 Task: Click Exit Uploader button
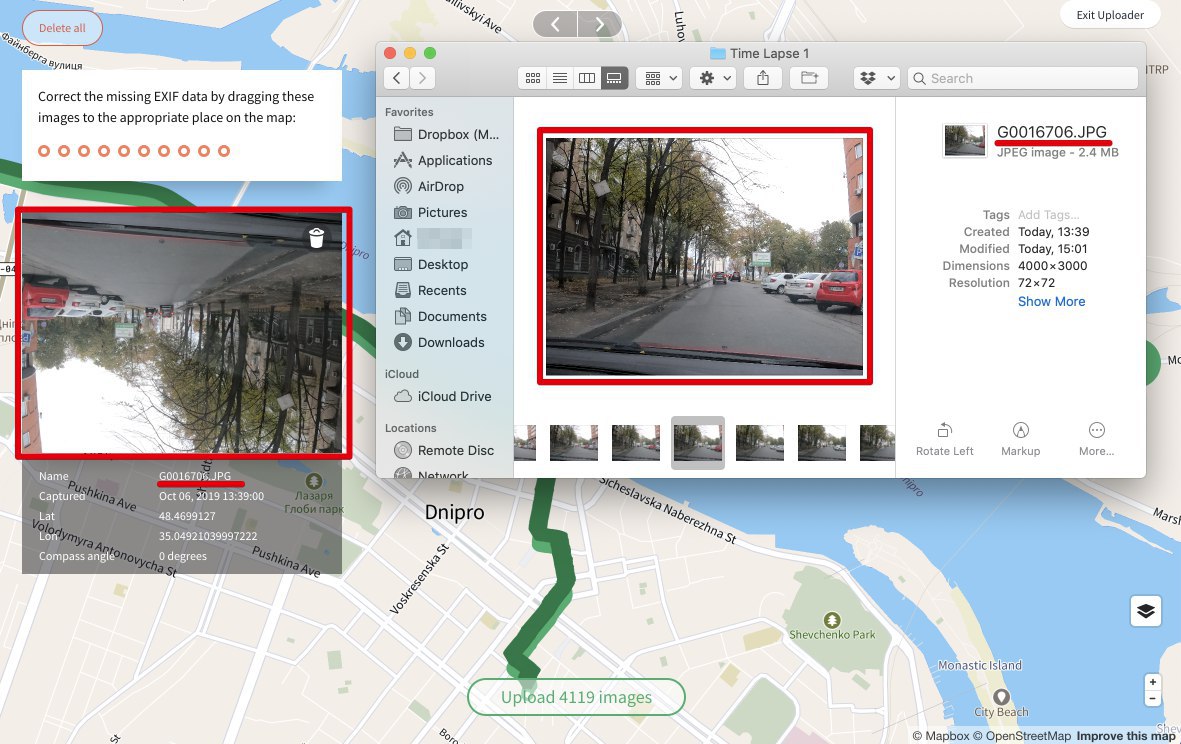click(1109, 15)
